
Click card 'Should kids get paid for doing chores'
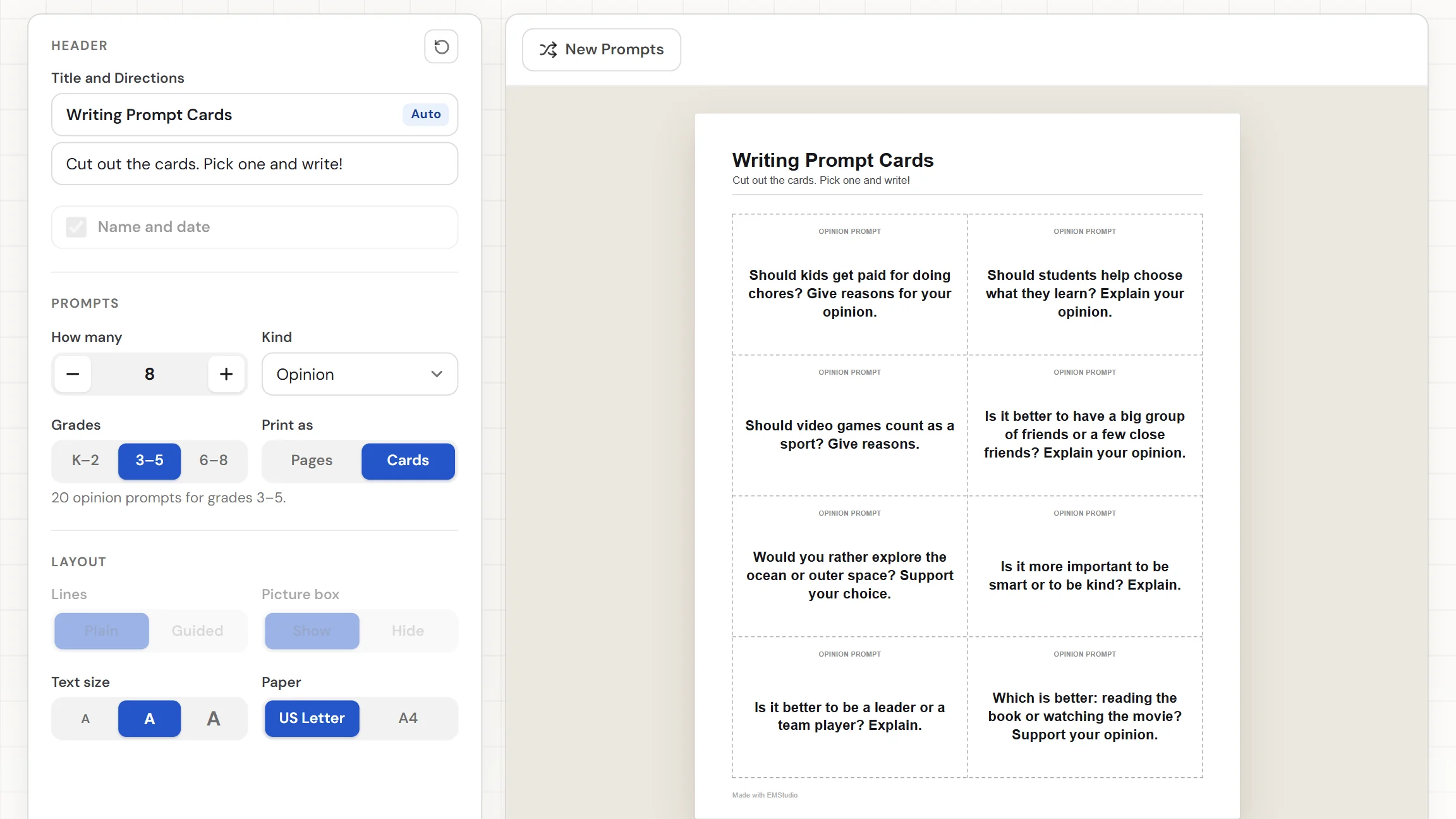tap(849, 285)
